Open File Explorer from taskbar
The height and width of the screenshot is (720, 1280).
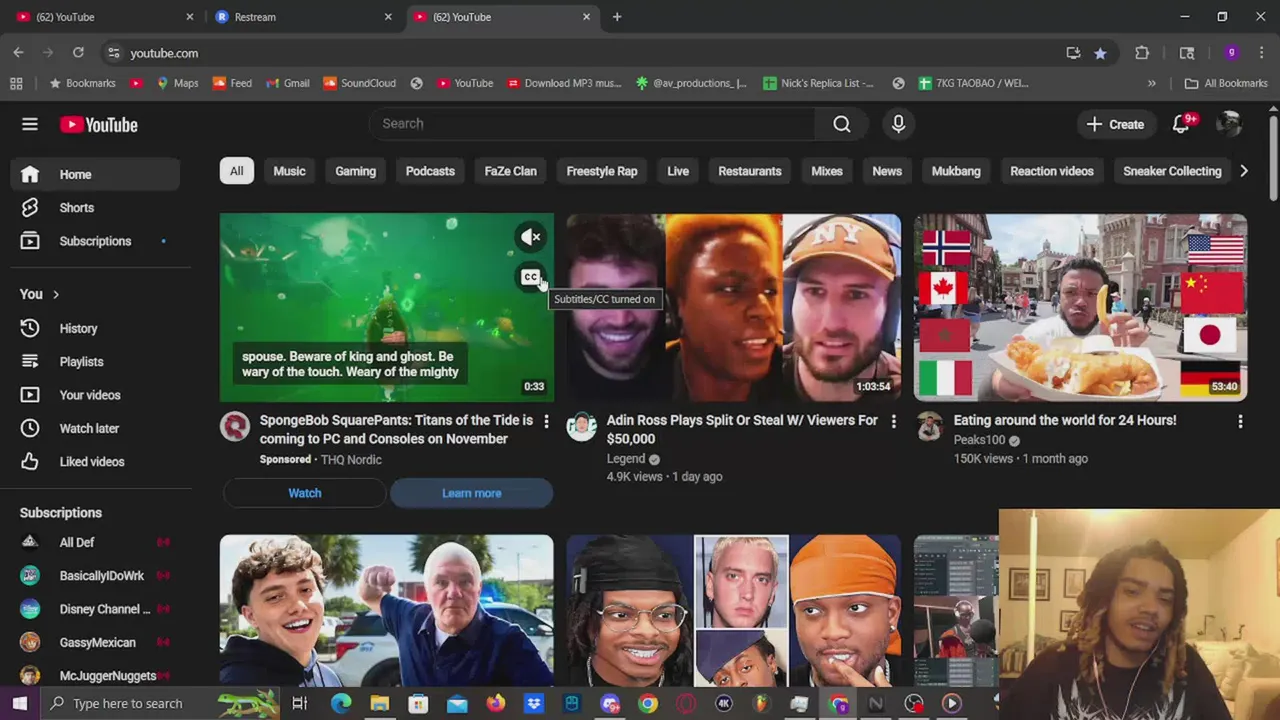[x=380, y=703]
